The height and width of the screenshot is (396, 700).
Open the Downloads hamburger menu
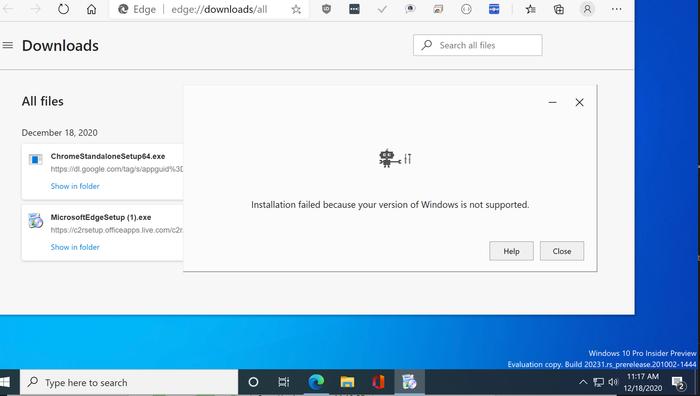(8, 45)
